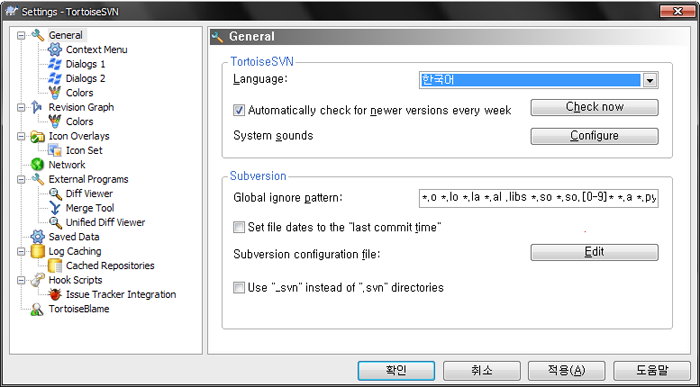Click the 적용(A) apply button
Viewport: 700px width, 387px height.
pyautogui.click(x=567, y=370)
